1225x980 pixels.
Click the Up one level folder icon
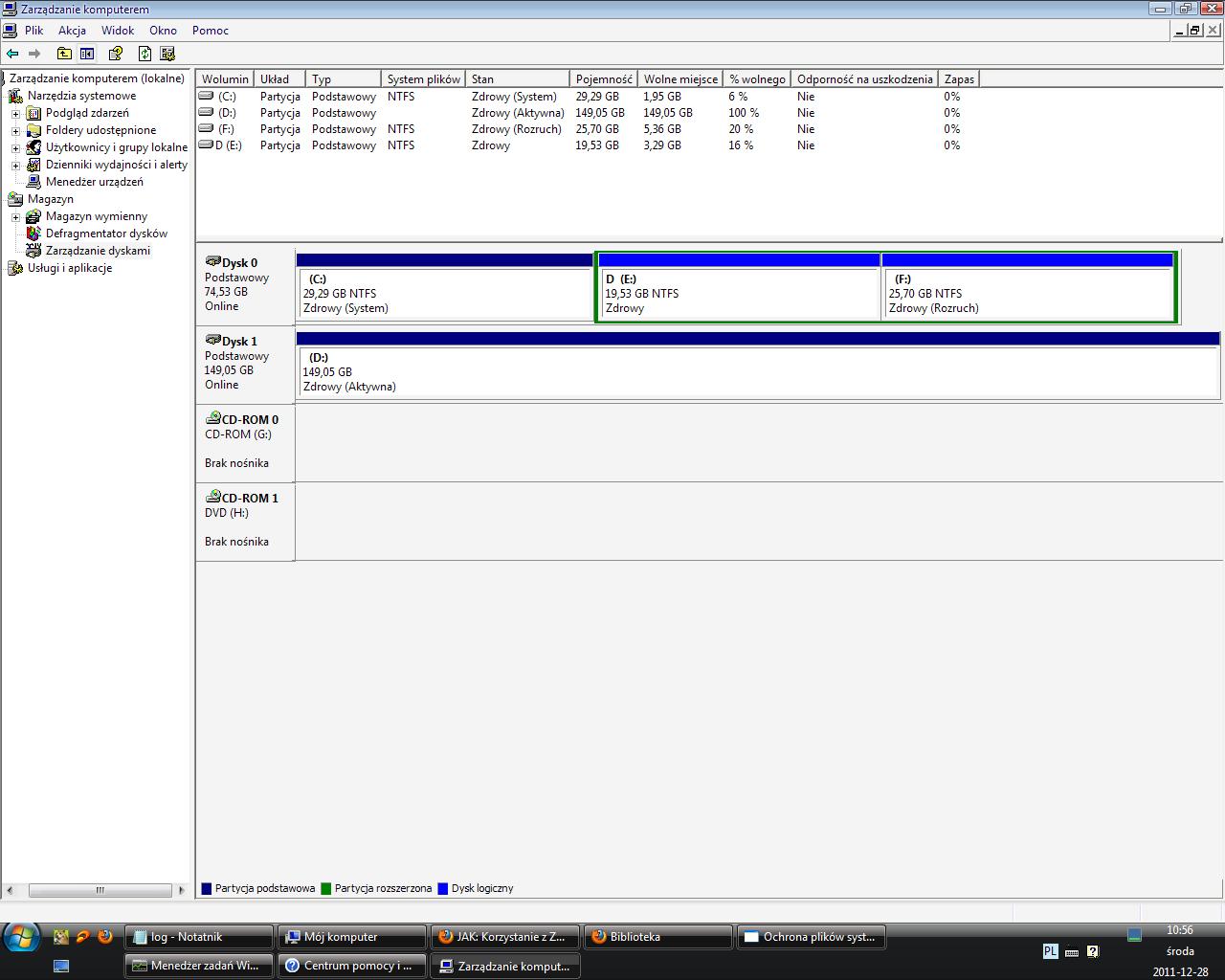pos(64,54)
